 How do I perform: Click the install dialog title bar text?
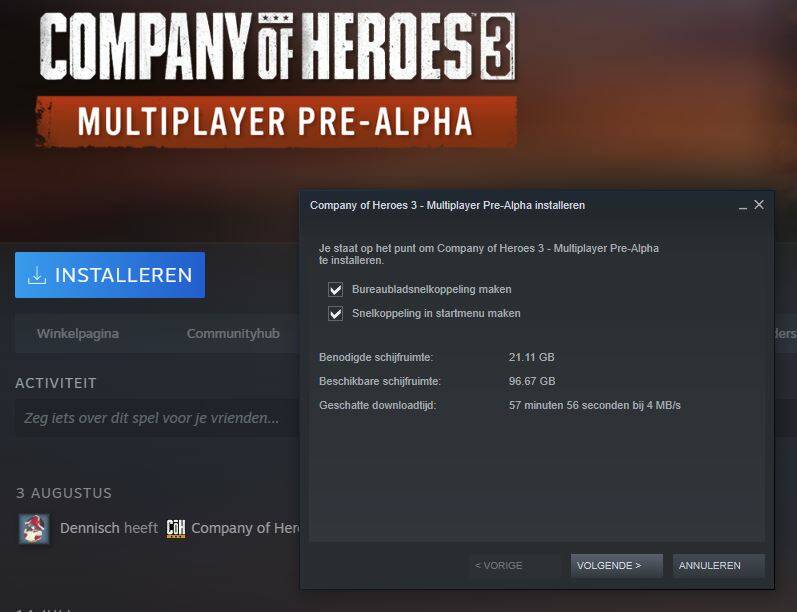[447, 205]
